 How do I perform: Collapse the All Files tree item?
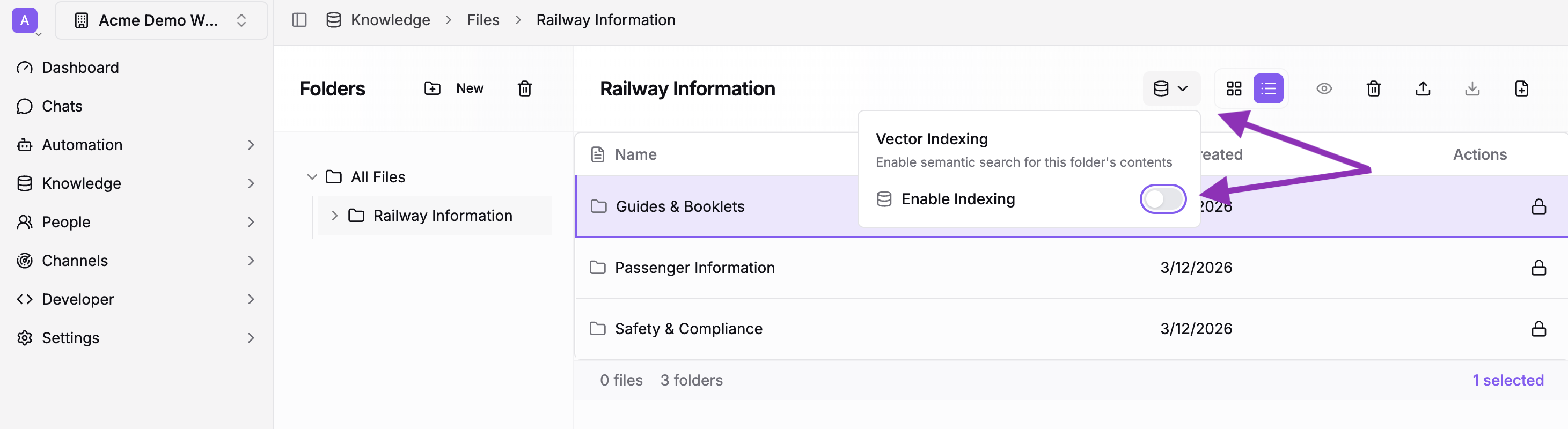coord(312,176)
